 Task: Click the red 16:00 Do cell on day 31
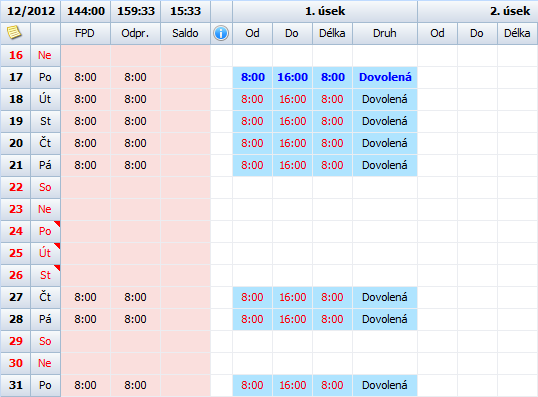(x=292, y=385)
